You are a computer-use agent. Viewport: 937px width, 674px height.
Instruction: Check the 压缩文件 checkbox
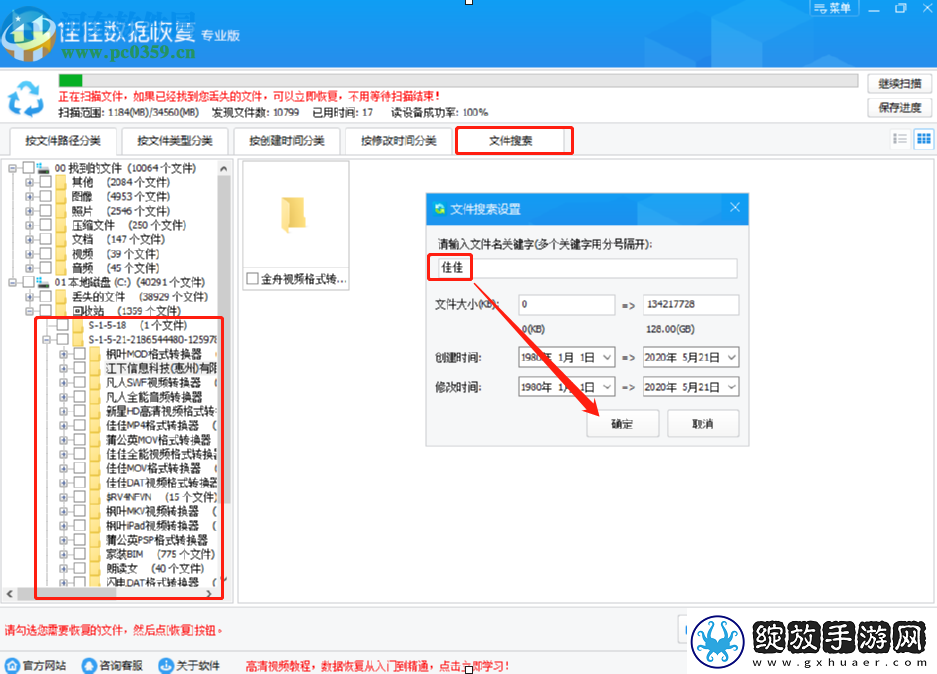click(x=45, y=225)
